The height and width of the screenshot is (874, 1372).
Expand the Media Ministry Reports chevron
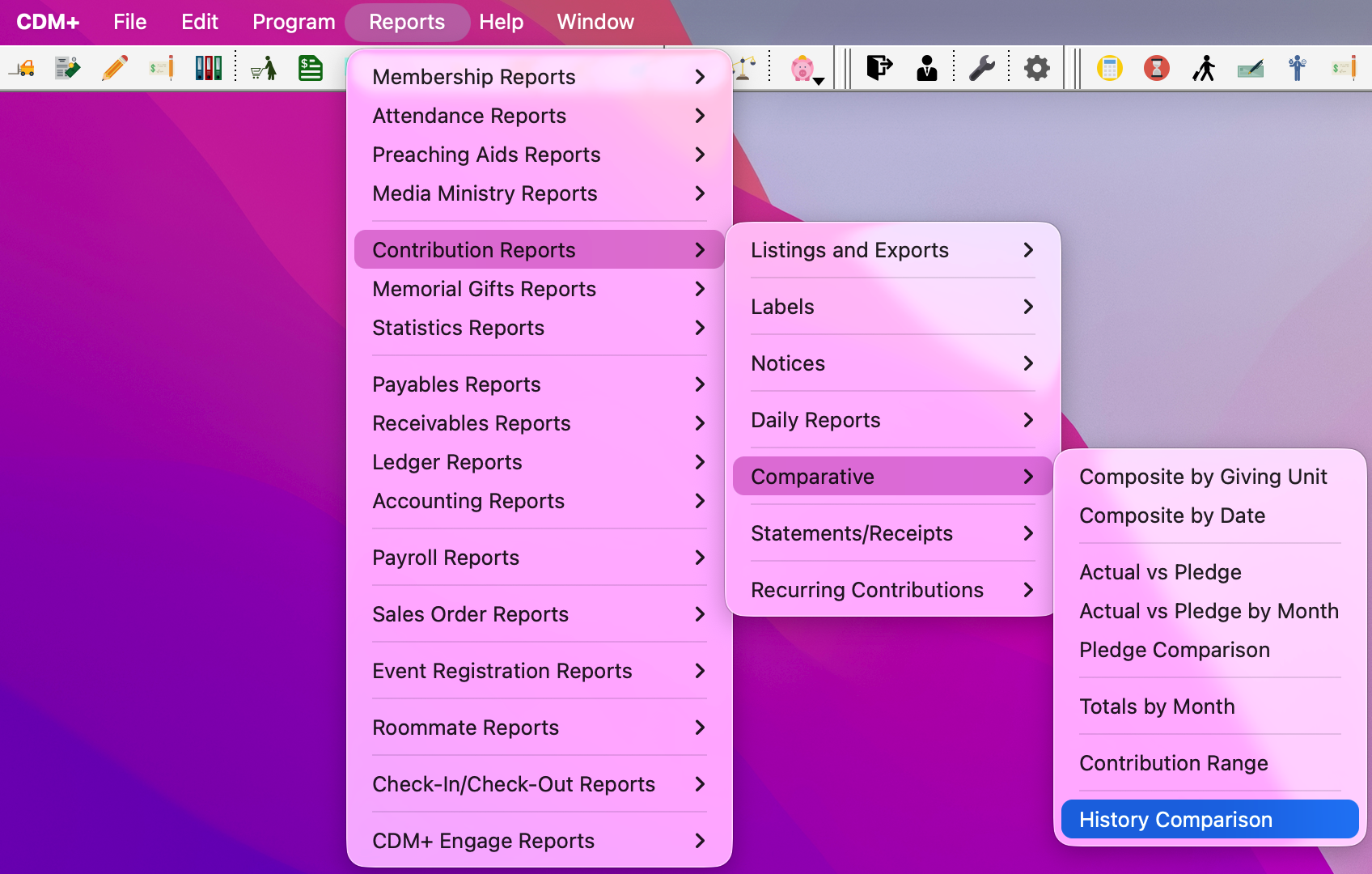click(x=700, y=193)
